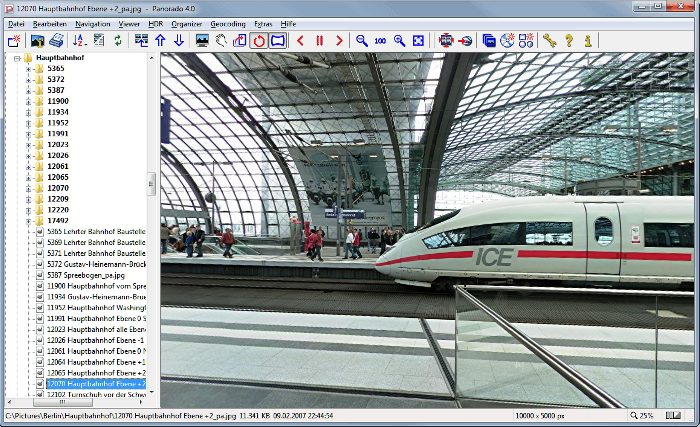700x427 pixels.
Task: Show info with the yellow i icon
Action: click(588, 41)
